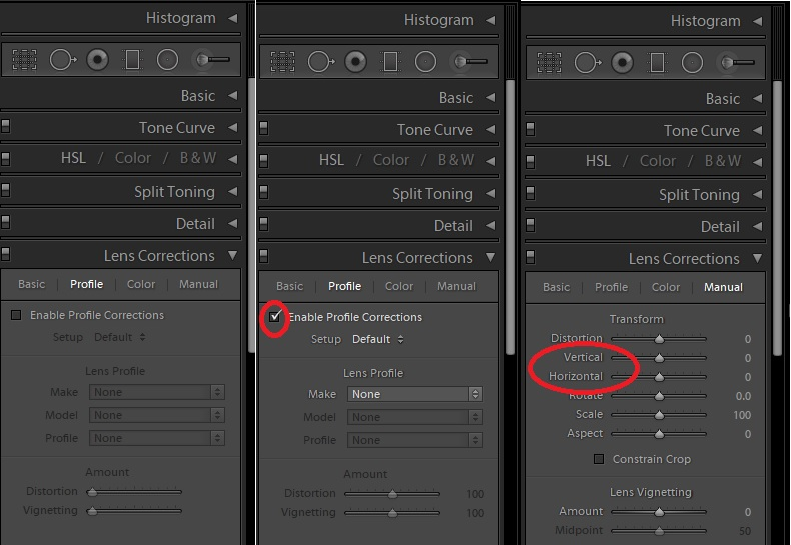Adjust Transform Distortion slider in right panel
791x545 pixels.
[659, 339]
